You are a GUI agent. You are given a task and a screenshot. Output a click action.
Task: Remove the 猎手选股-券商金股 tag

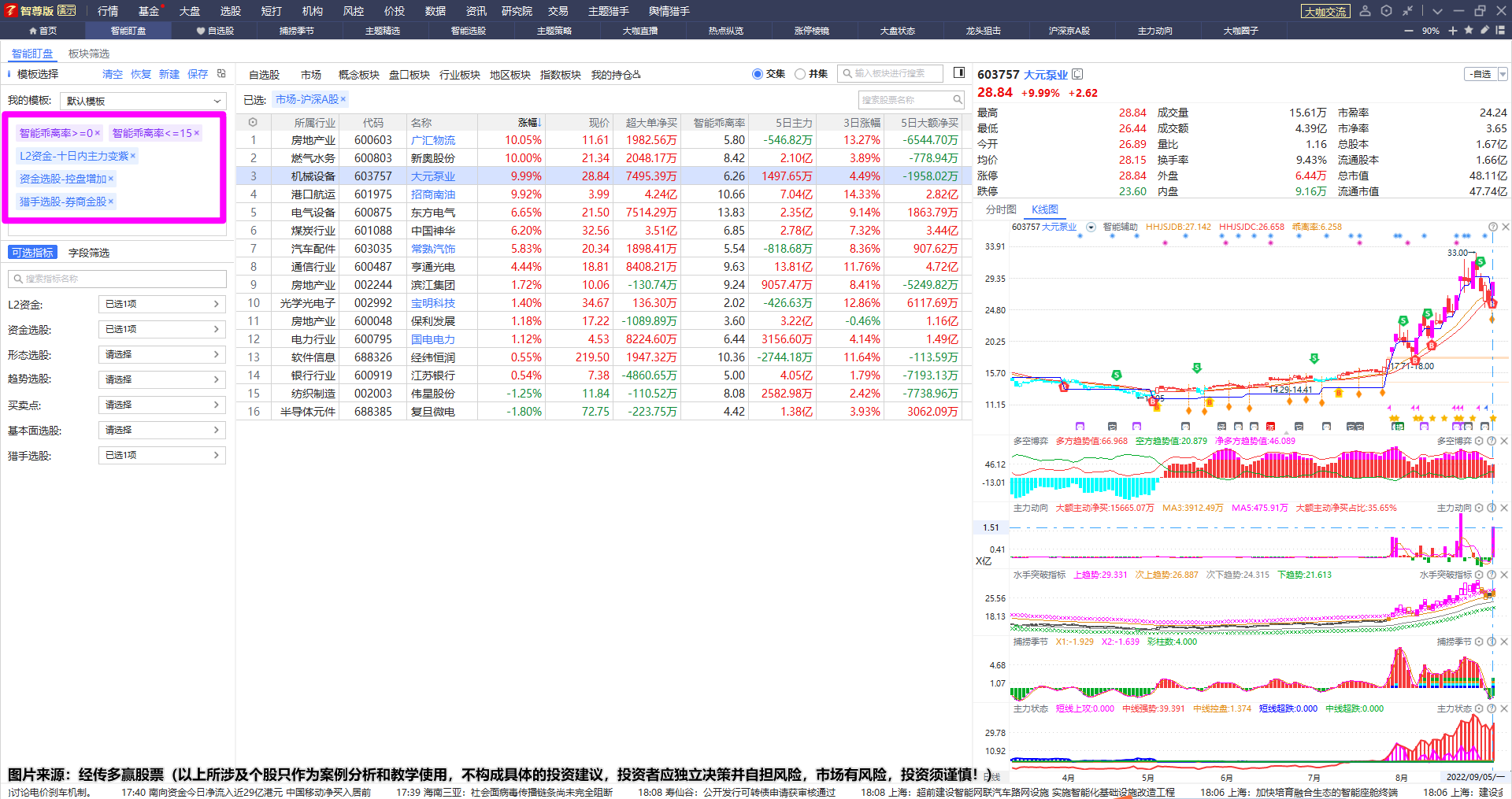(x=111, y=202)
